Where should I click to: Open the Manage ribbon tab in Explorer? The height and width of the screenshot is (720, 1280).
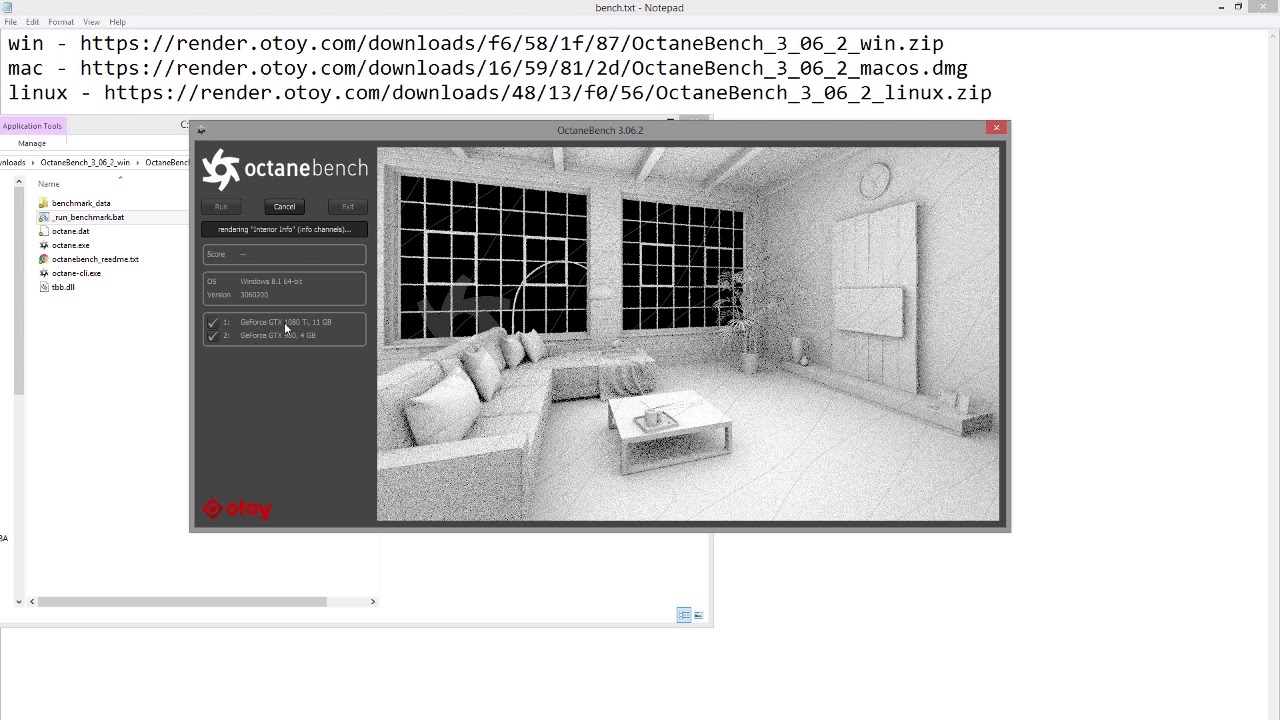point(32,143)
